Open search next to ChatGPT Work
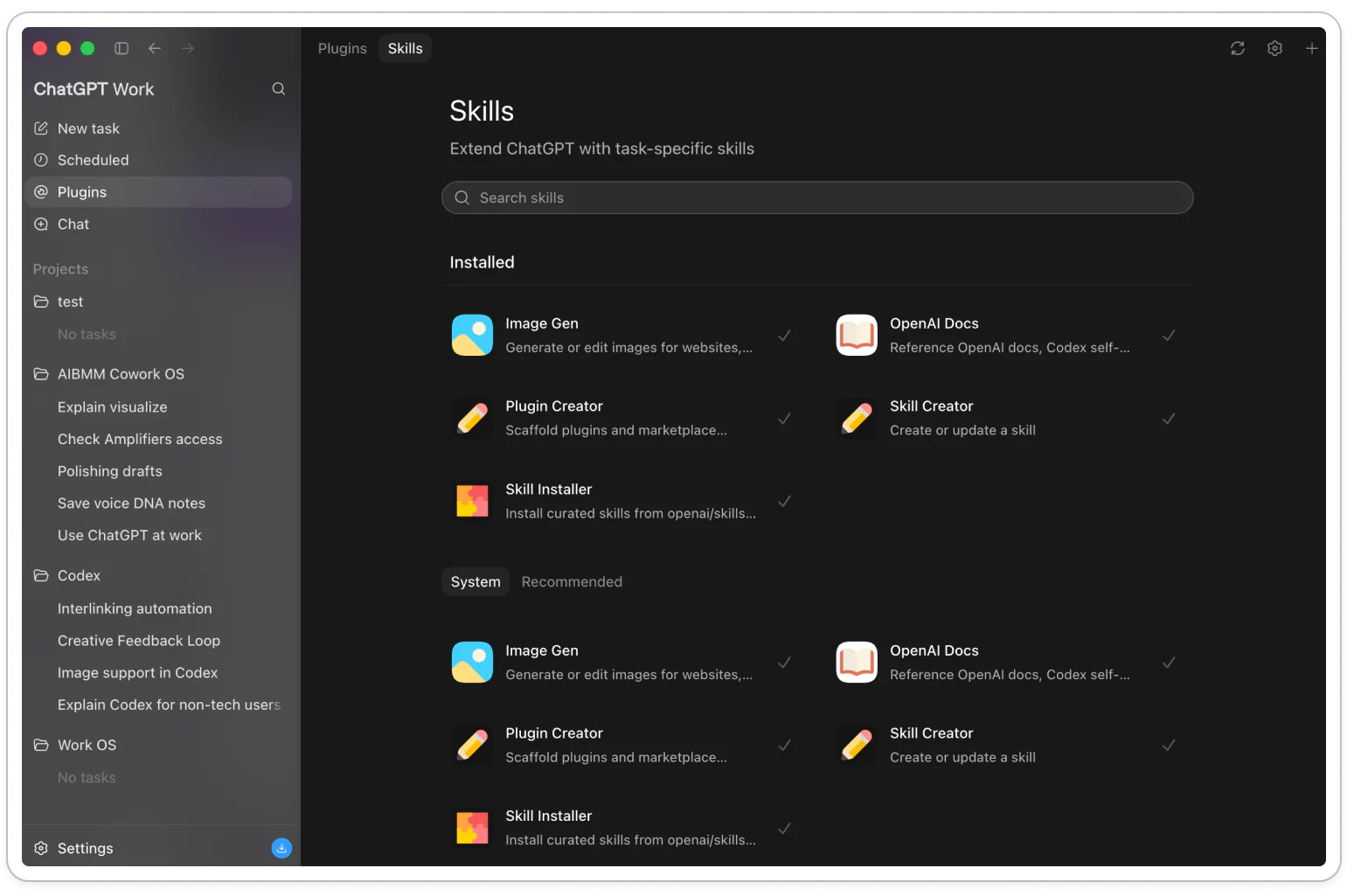 coord(279,88)
